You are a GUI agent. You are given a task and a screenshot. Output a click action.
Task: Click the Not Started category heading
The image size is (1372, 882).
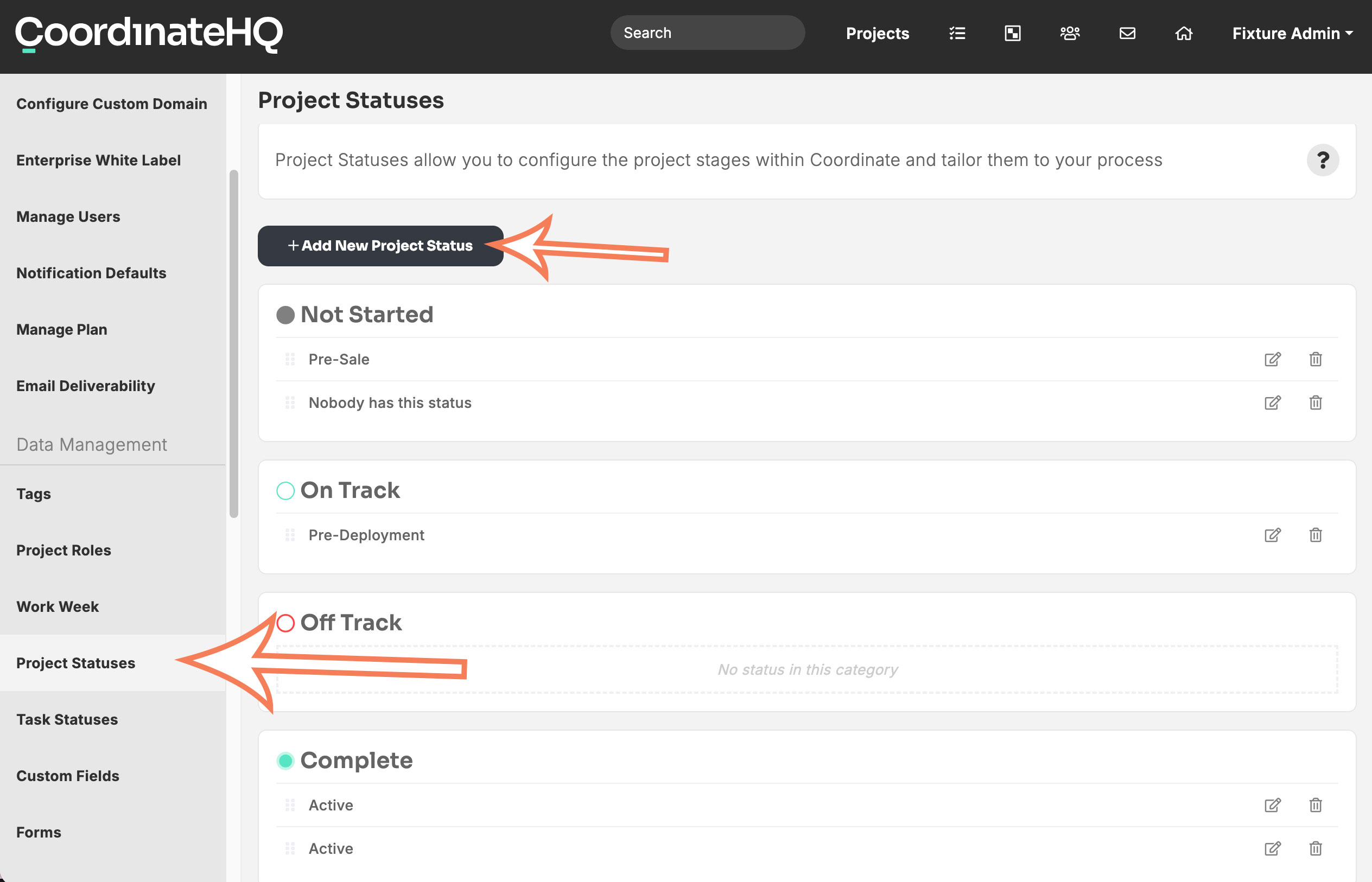coord(367,315)
